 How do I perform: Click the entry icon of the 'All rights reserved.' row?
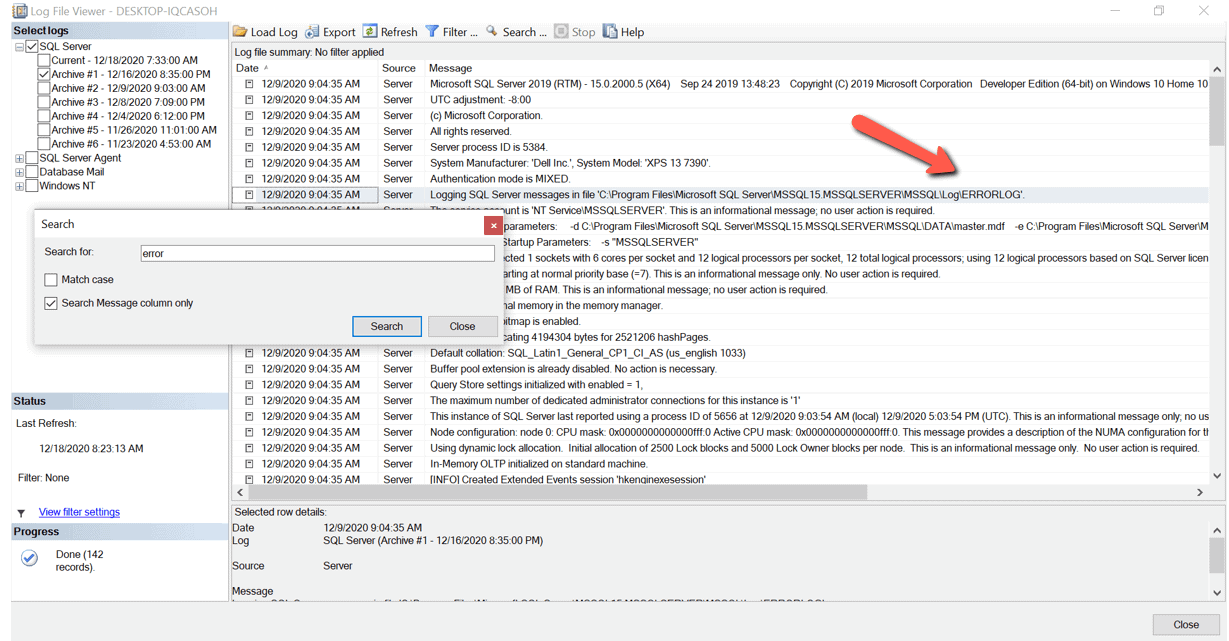250,132
